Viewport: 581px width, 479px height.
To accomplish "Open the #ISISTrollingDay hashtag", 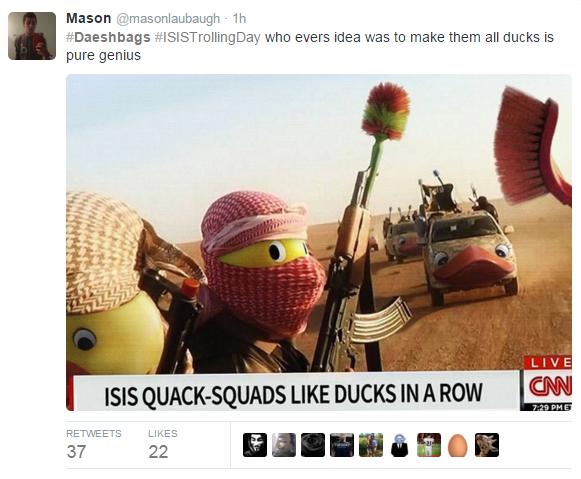I will click(x=208, y=37).
